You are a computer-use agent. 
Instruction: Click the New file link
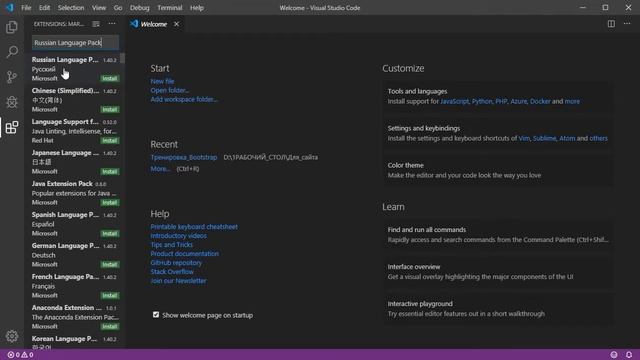tap(162, 81)
